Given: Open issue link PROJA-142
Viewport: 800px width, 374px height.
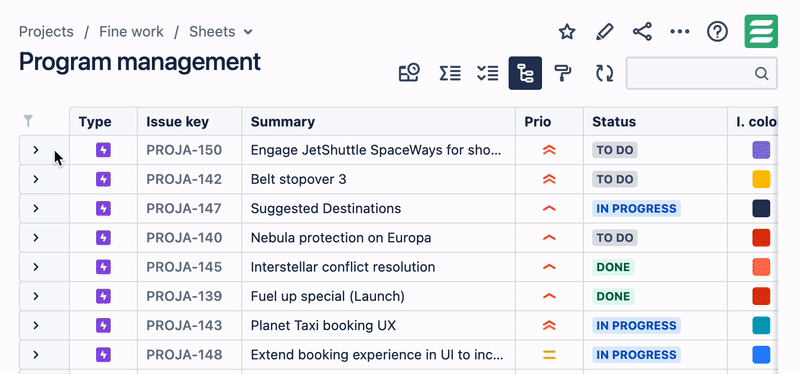Looking at the screenshot, I should [184, 179].
